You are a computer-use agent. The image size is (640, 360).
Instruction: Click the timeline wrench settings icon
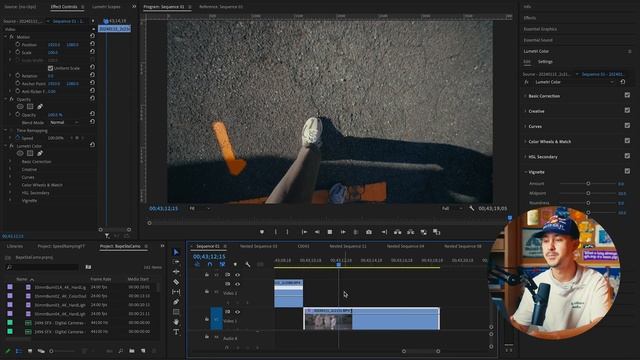tap(248, 264)
